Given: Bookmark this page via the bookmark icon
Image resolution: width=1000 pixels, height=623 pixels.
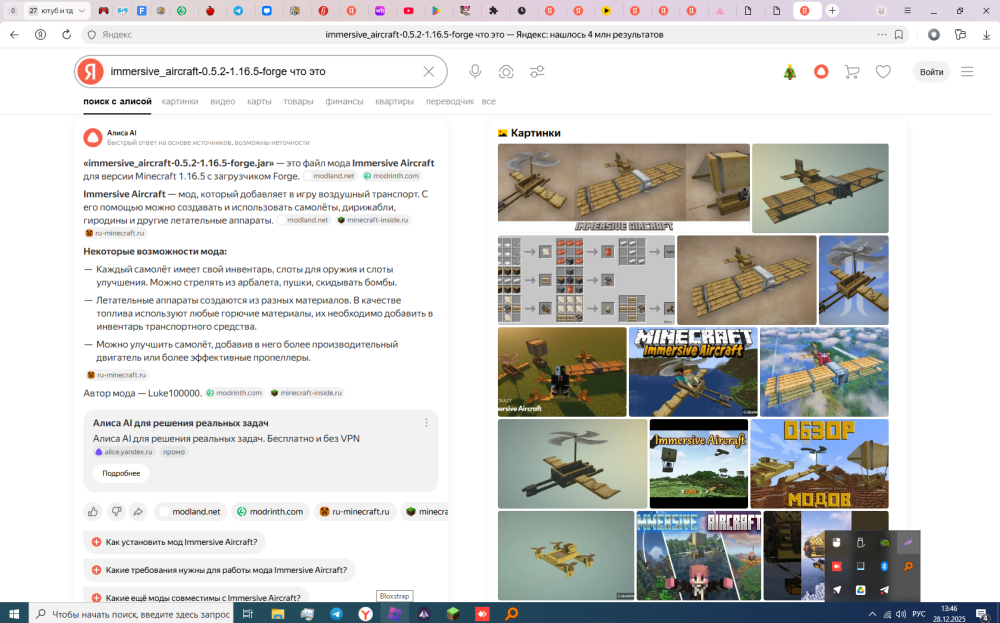Looking at the screenshot, I should [x=899, y=34].
